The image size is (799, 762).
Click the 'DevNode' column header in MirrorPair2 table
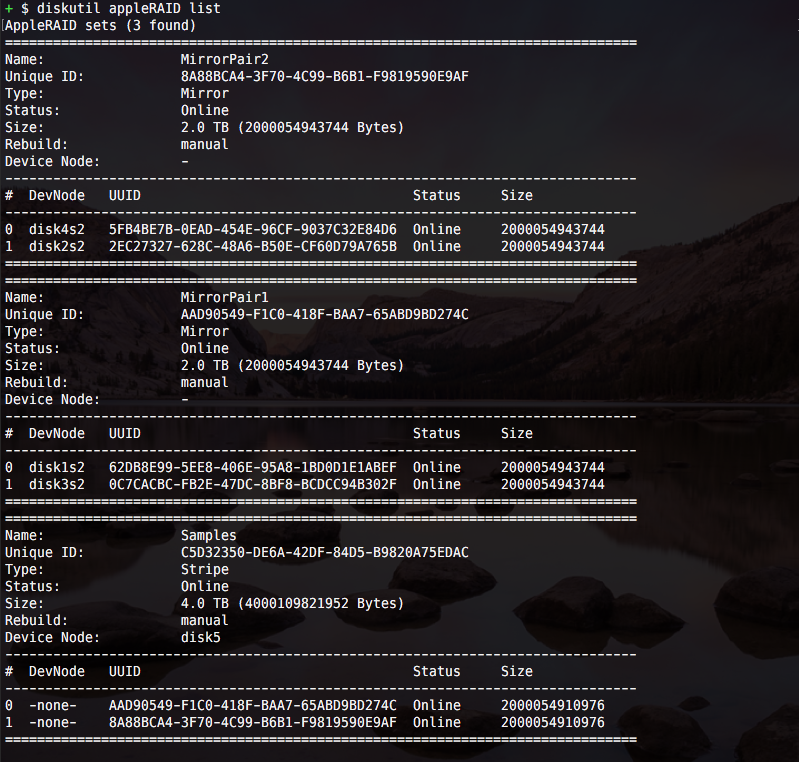[57, 196]
